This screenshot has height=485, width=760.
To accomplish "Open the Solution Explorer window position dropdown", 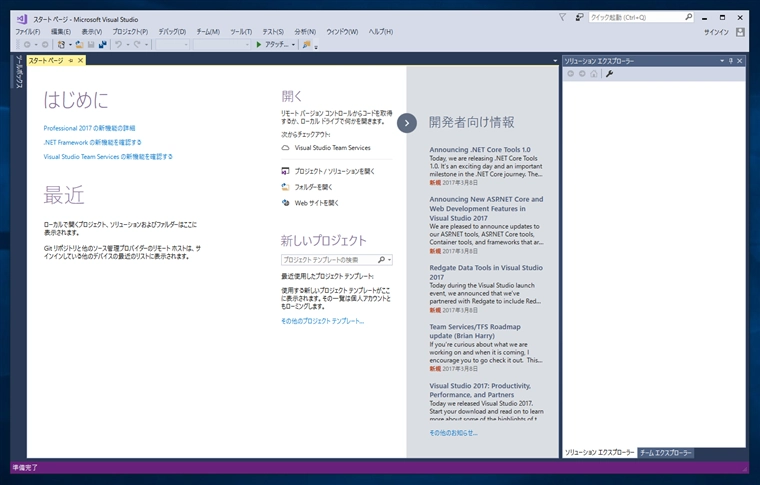I will tap(722, 61).
